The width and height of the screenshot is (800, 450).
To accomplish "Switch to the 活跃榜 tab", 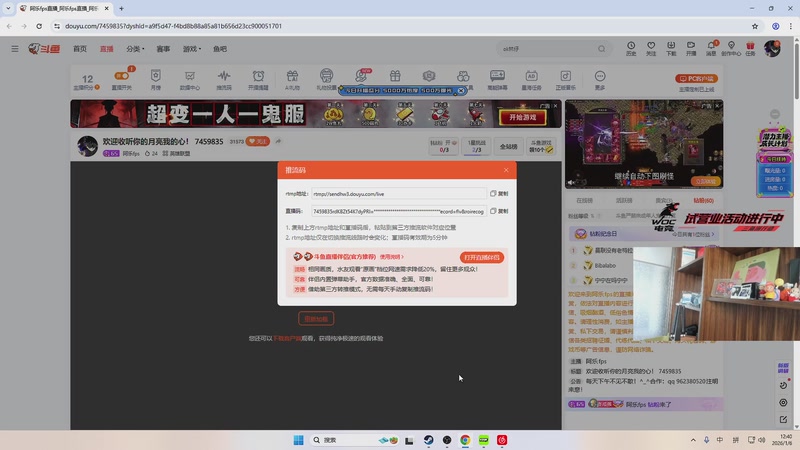I will tap(623, 201).
